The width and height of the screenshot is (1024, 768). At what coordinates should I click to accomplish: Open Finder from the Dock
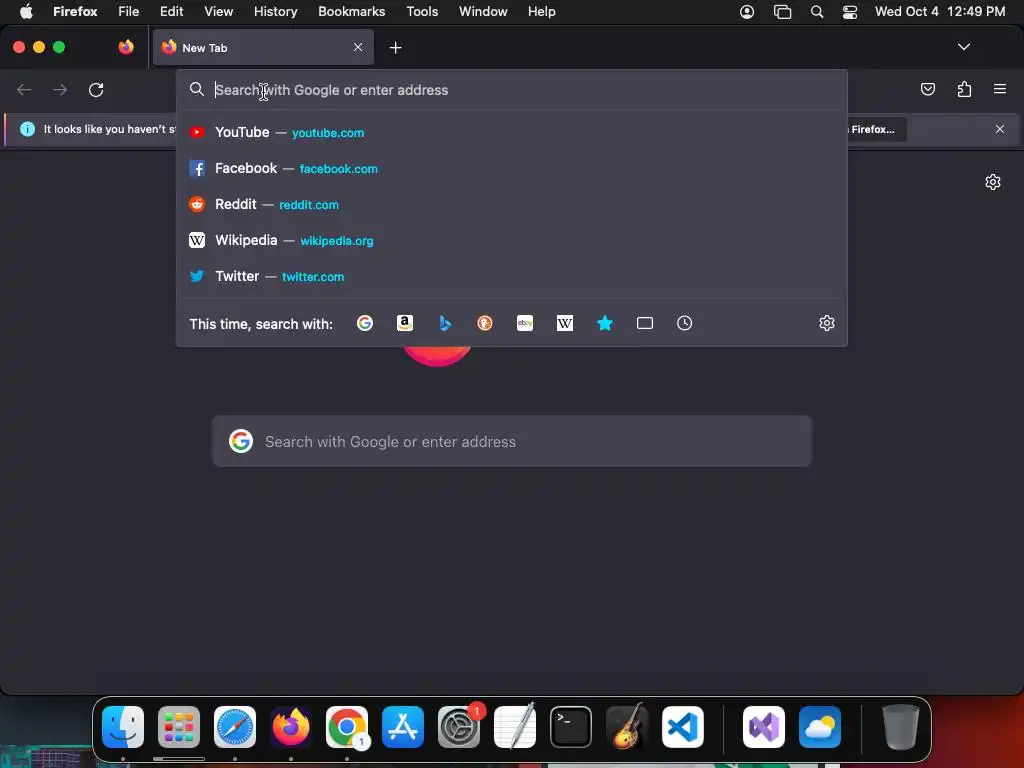(123, 727)
